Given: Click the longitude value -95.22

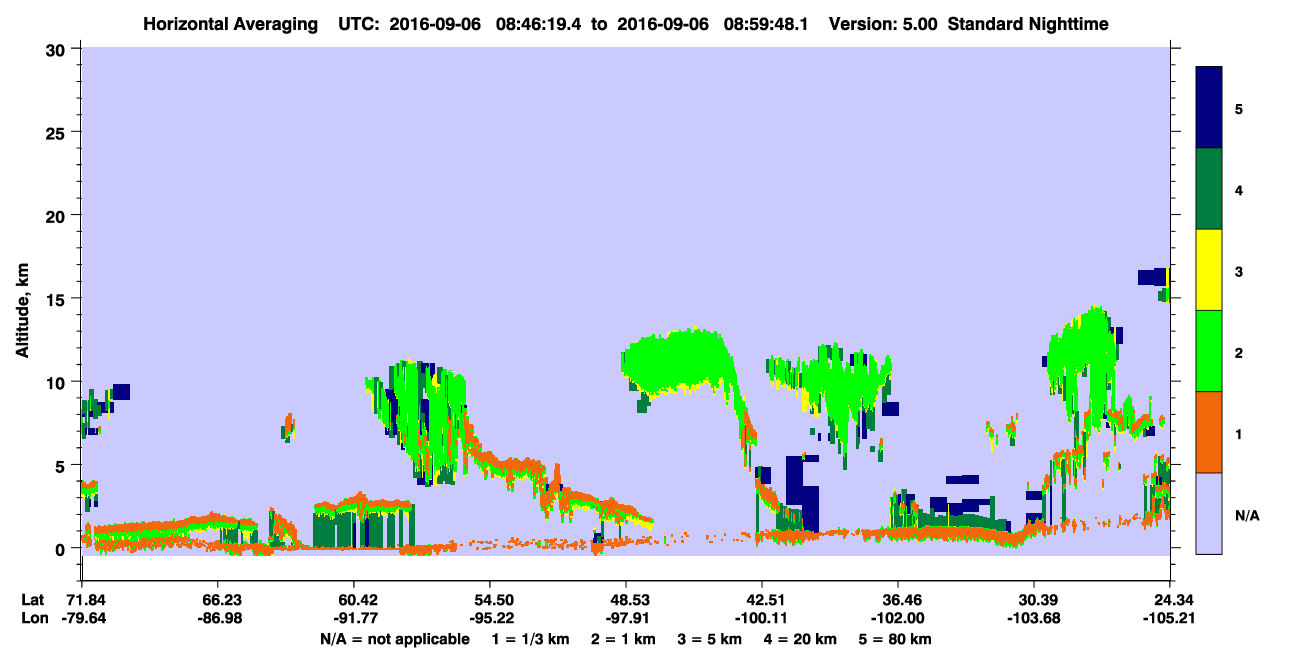Looking at the screenshot, I should coord(490,619).
